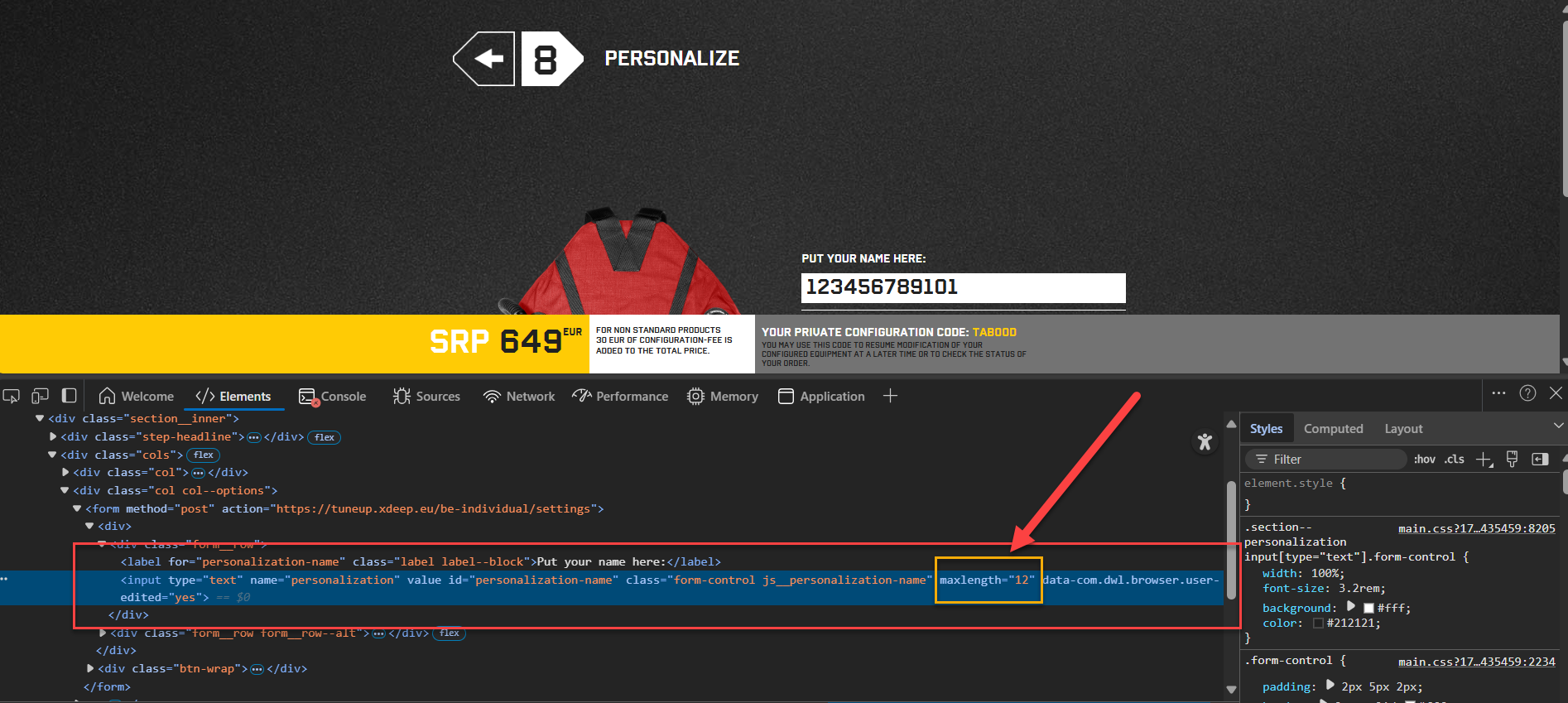Viewport: 1568px width, 703px height.
Task: Open the accessibility tree view icon
Action: (x=1205, y=442)
